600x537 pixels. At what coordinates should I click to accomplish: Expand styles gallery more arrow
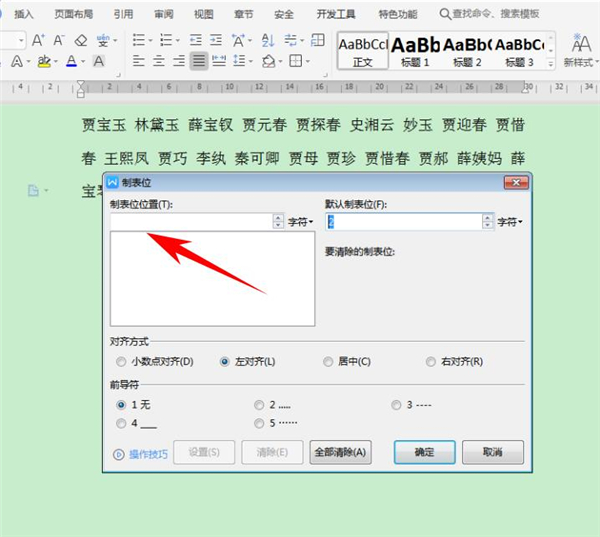click(551, 64)
